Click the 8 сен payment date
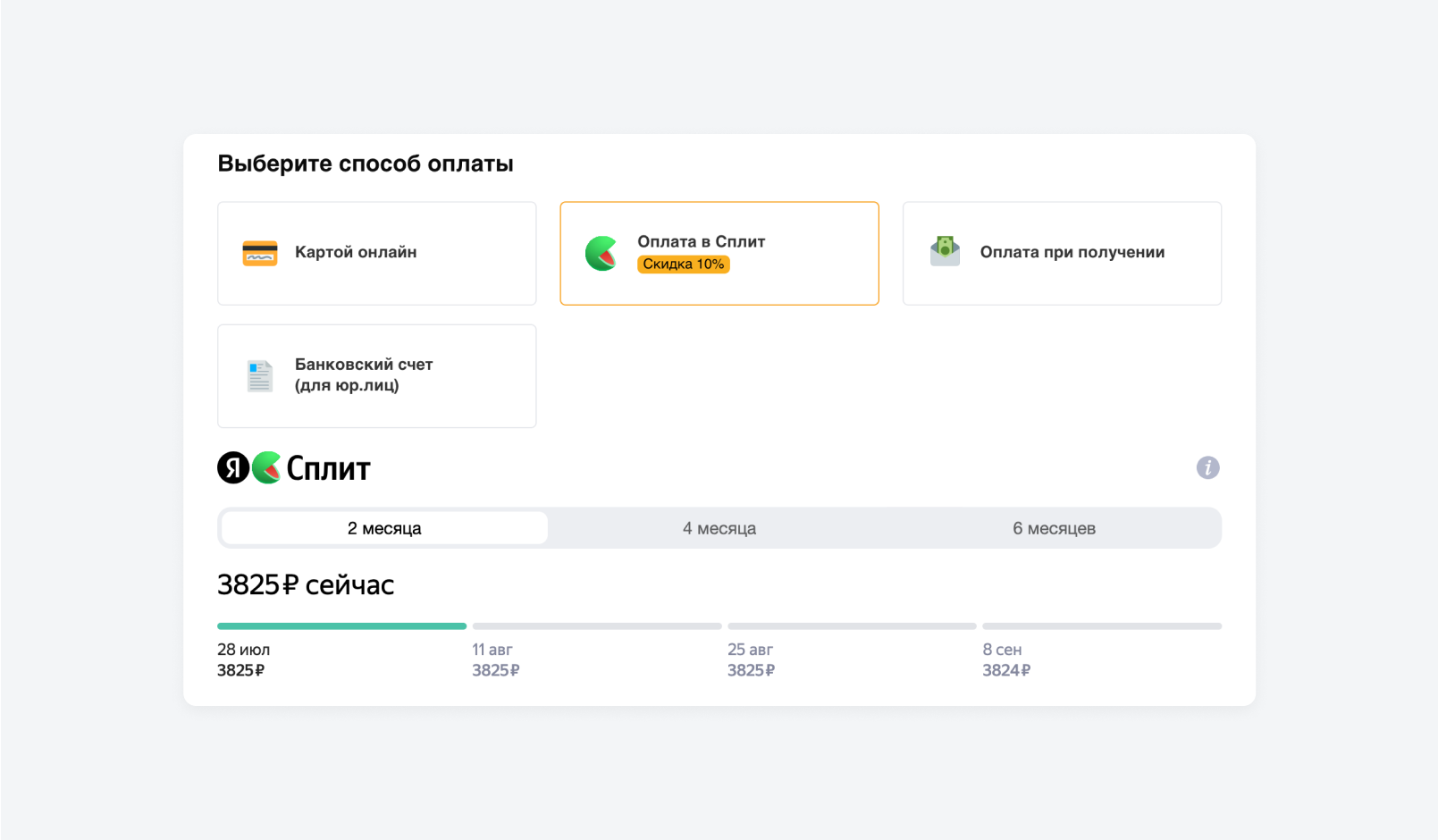The width and height of the screenshot is (1438, 840). [x=1002, y=650]
